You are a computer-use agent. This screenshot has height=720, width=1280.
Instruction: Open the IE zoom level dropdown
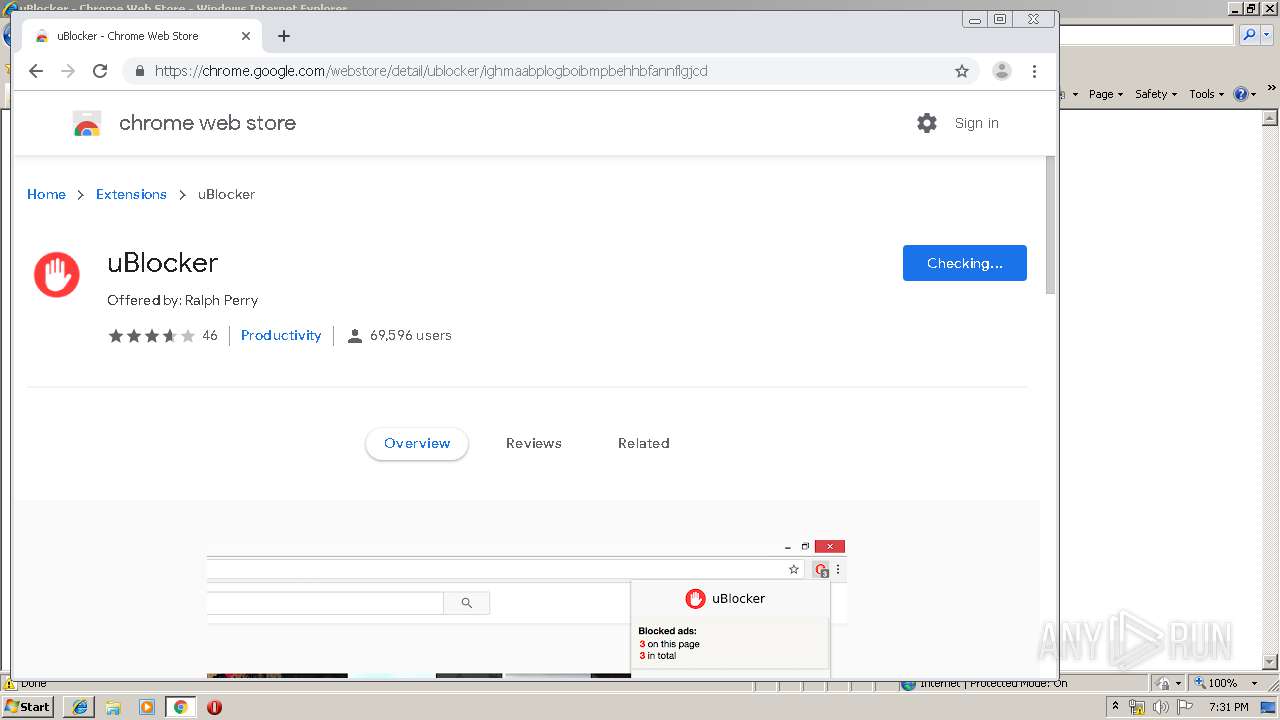(x=1254, y=683)
